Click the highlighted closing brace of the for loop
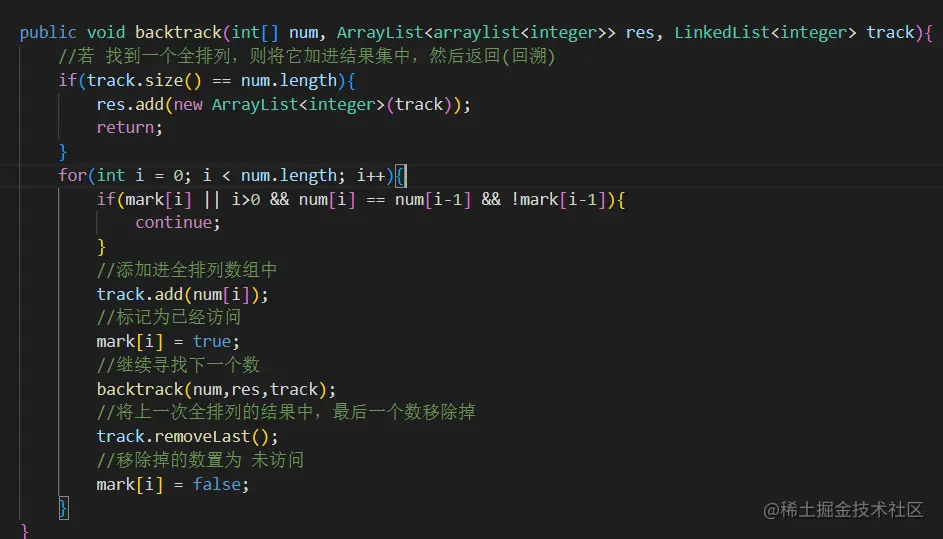The width and height of the screenshot is (943, 539). pos(63,508)
